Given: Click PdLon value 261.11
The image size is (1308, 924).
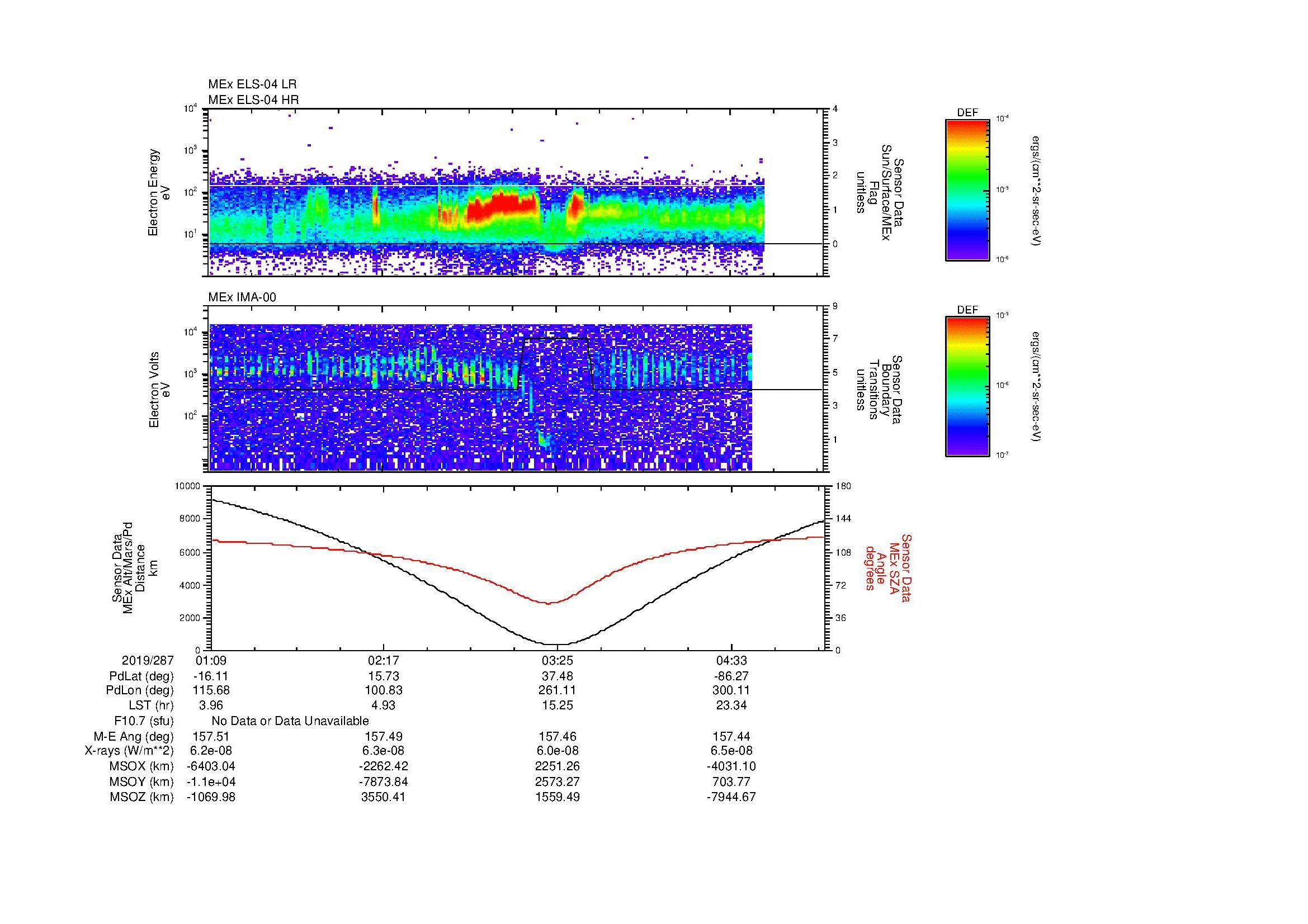Looking at the screenshot, I should pyautogui.click(x=557, y=690).
